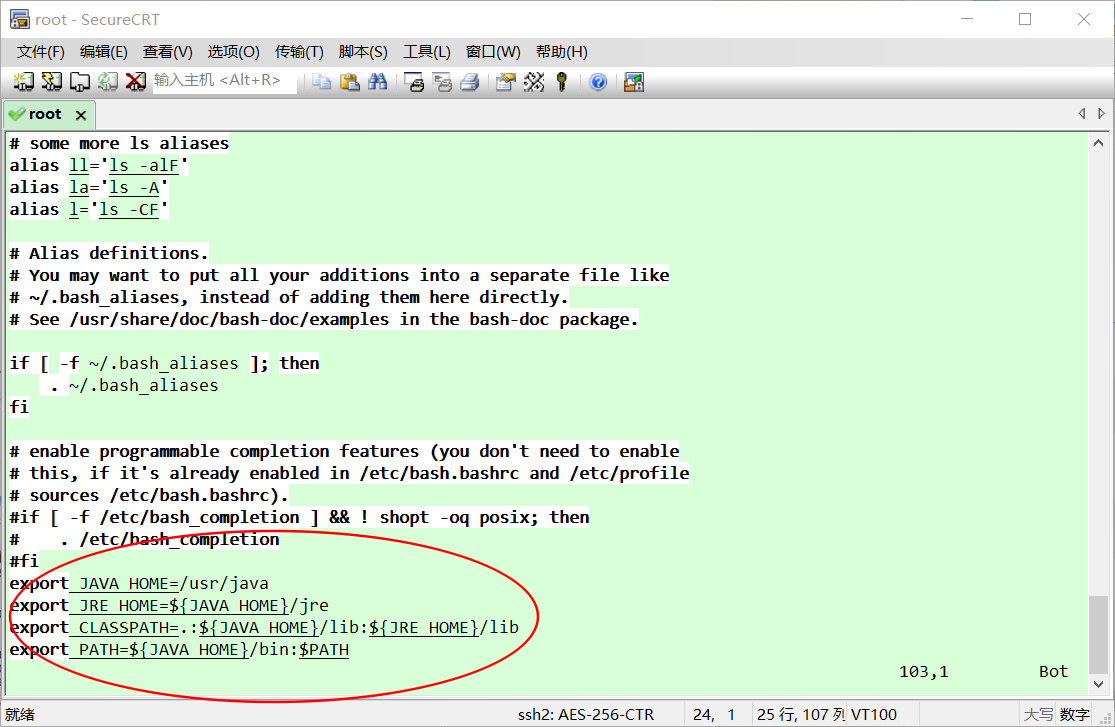Open the 传输(T) menu
This screenshot has height=727, width=1115.
coord(299,52)
